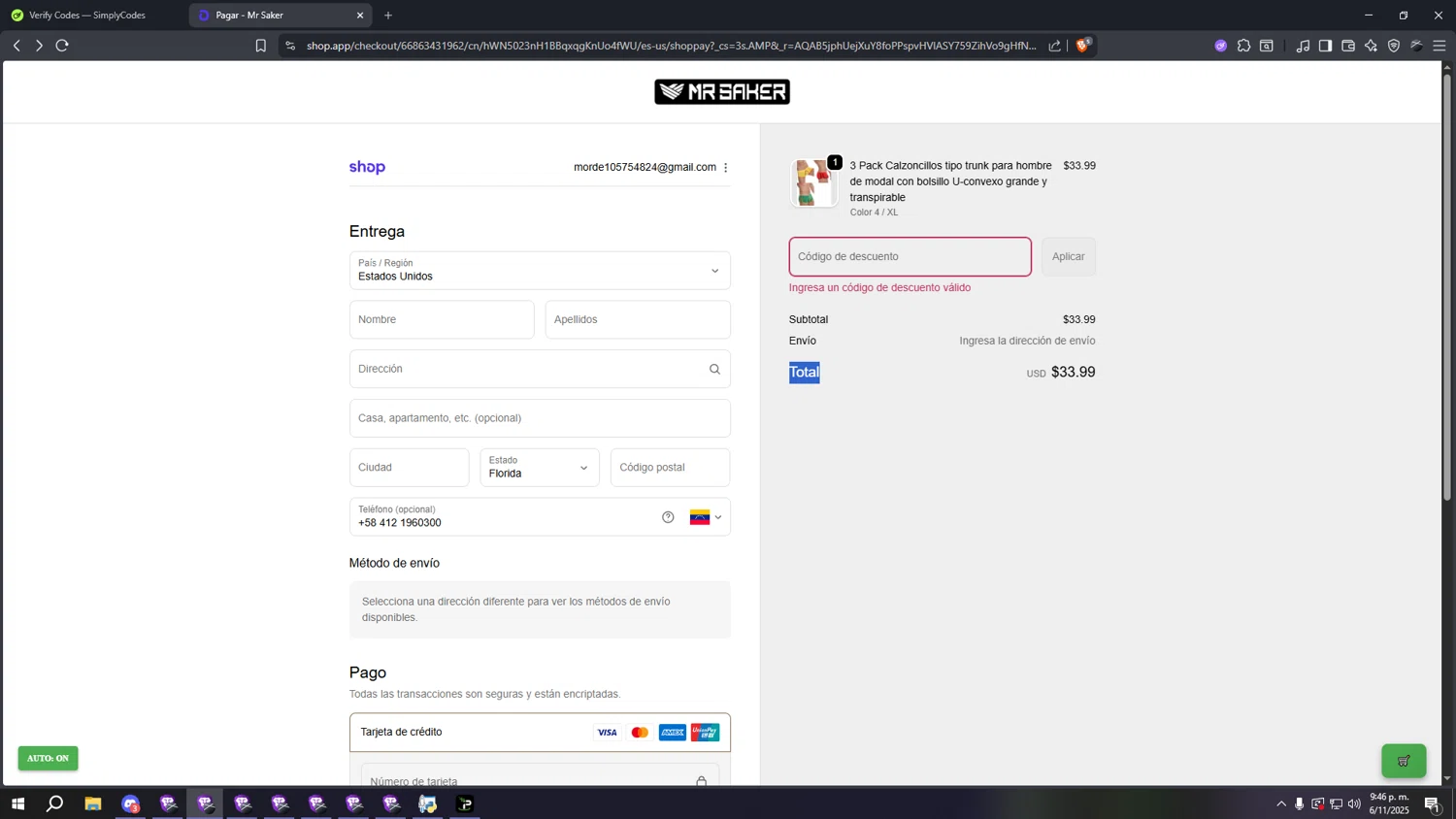1456x819 pixels.
Task: Click the 'Color 4 / XL' variant text
Action: click(x=874, y=213)
